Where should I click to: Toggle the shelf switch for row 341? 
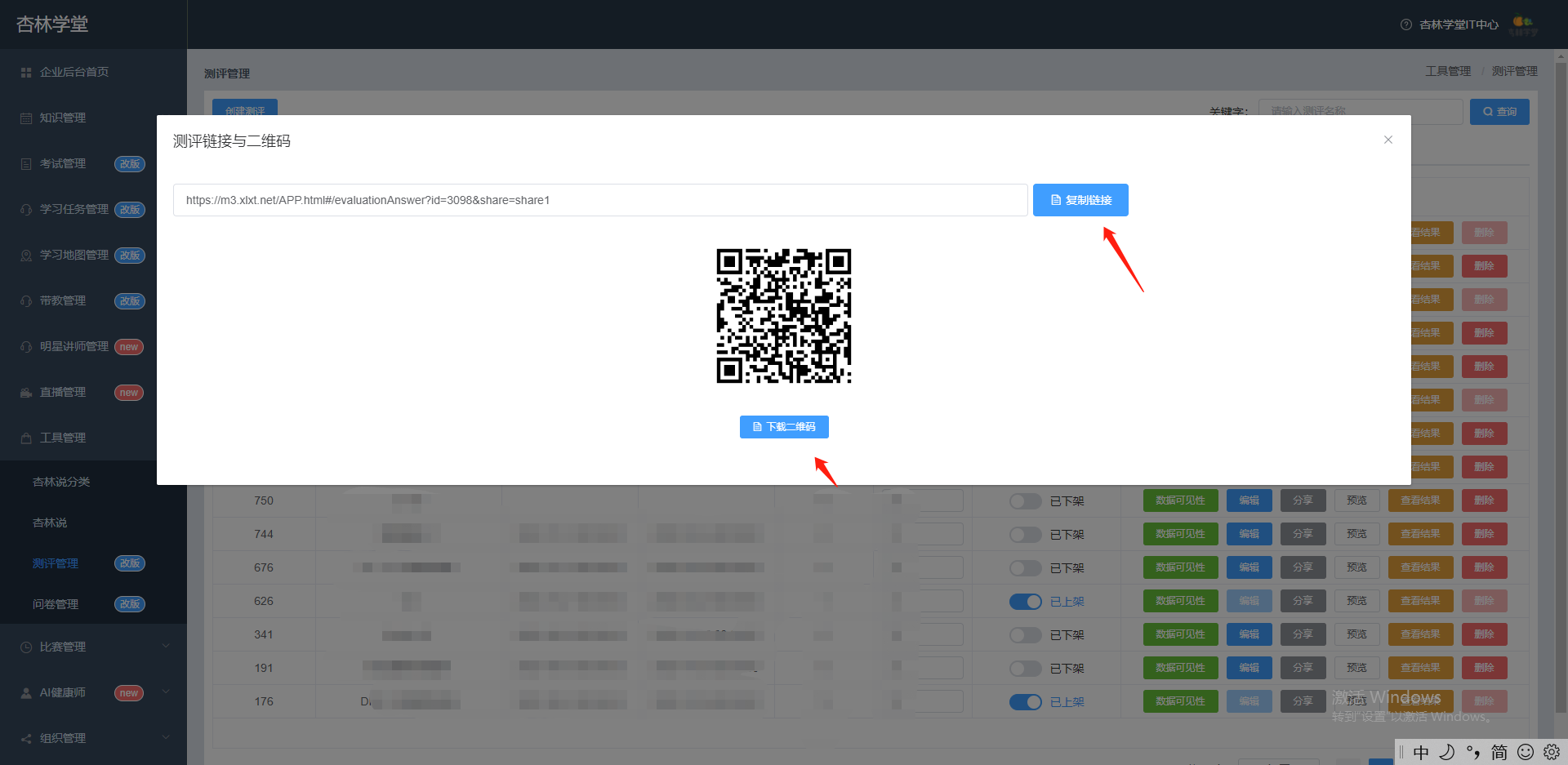(1026, 635)
